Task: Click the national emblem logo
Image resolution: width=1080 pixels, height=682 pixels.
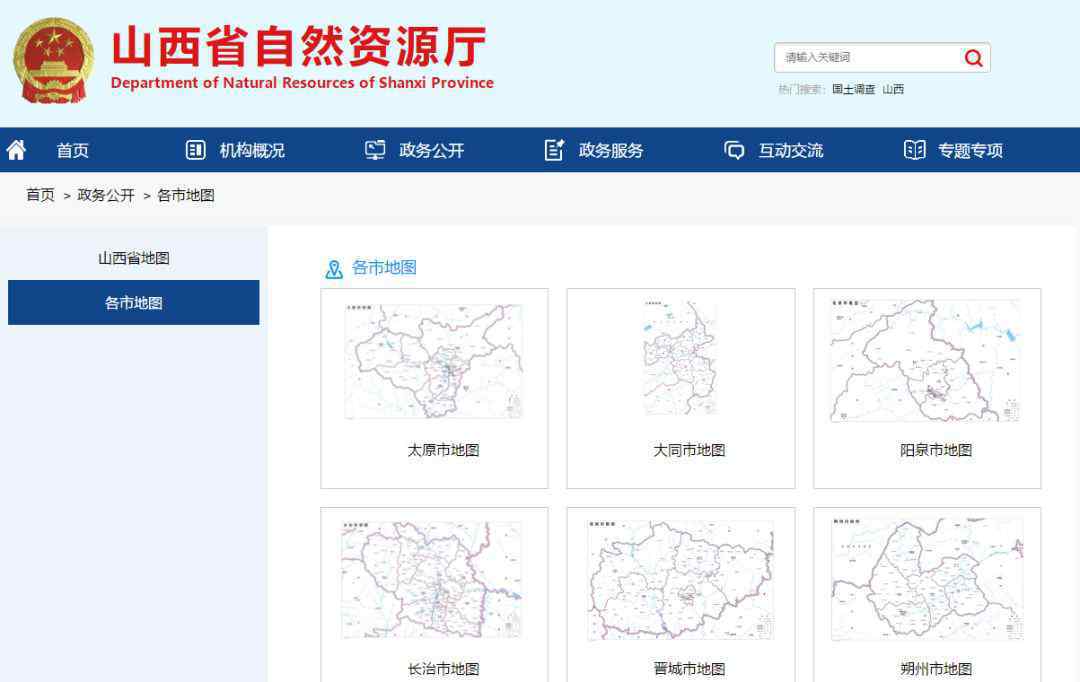Action: pos(52,60)
